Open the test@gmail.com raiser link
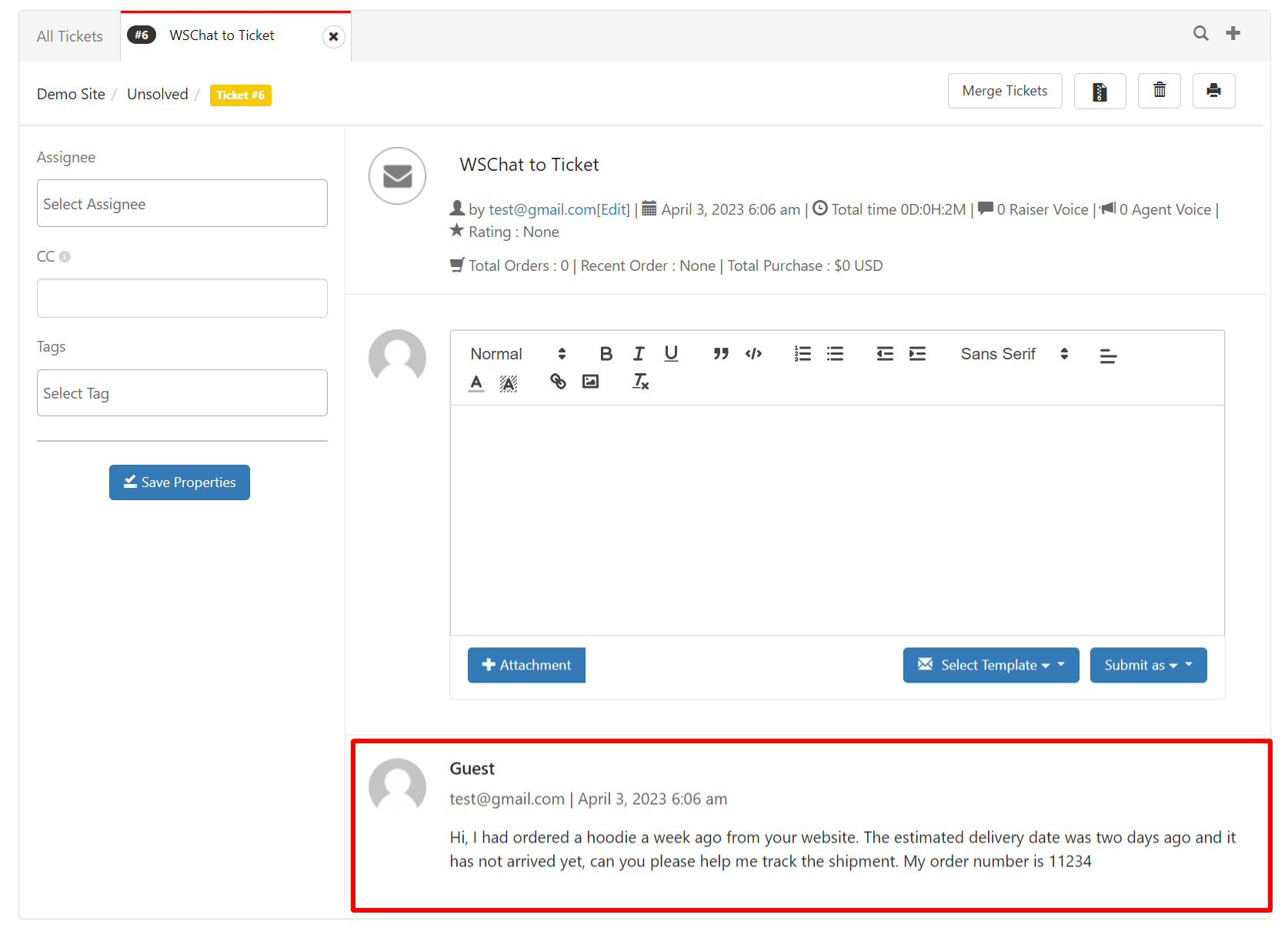Image resolution: width=1288 pixels, height=928 pixels. point(542,209)
